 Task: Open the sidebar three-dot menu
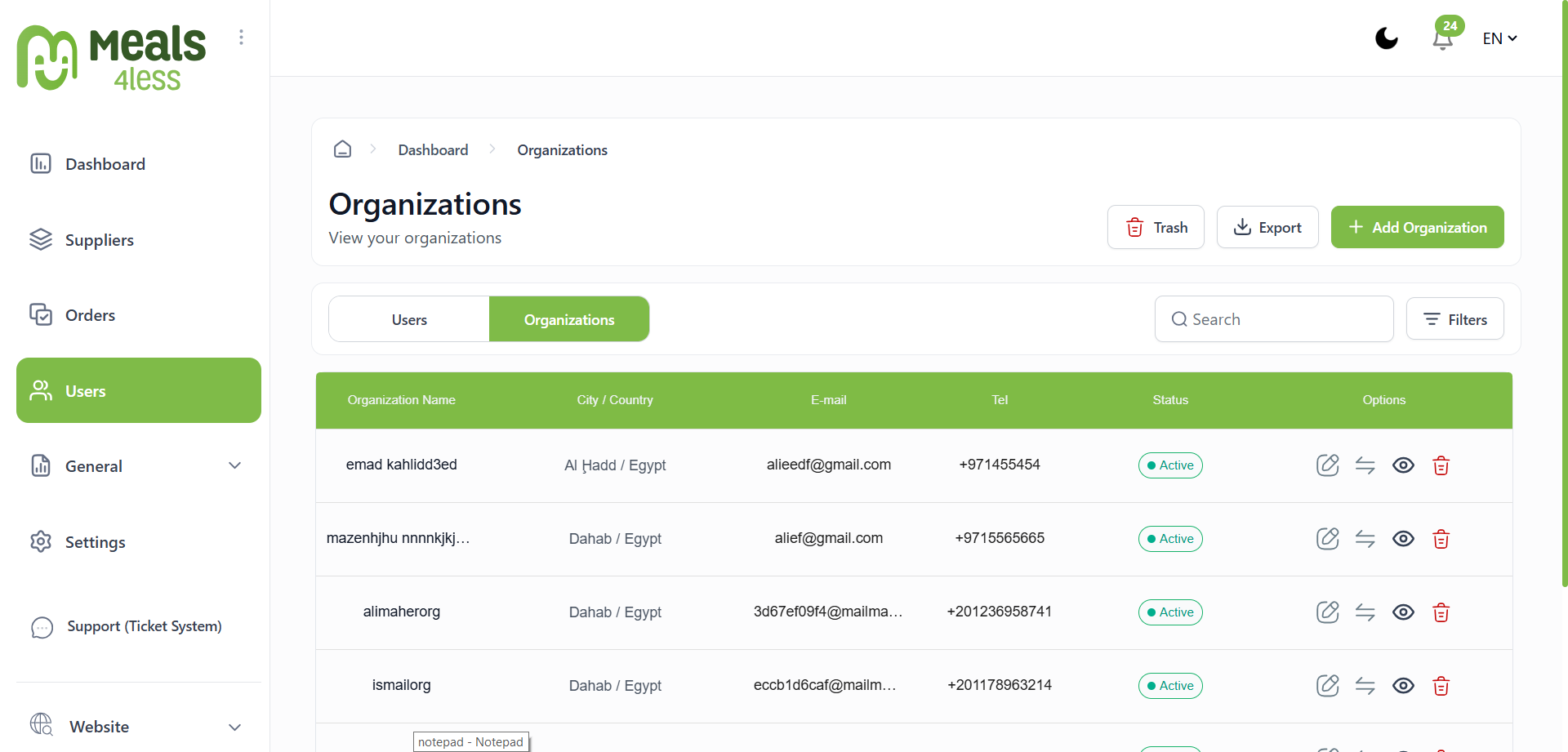point(241,38)
